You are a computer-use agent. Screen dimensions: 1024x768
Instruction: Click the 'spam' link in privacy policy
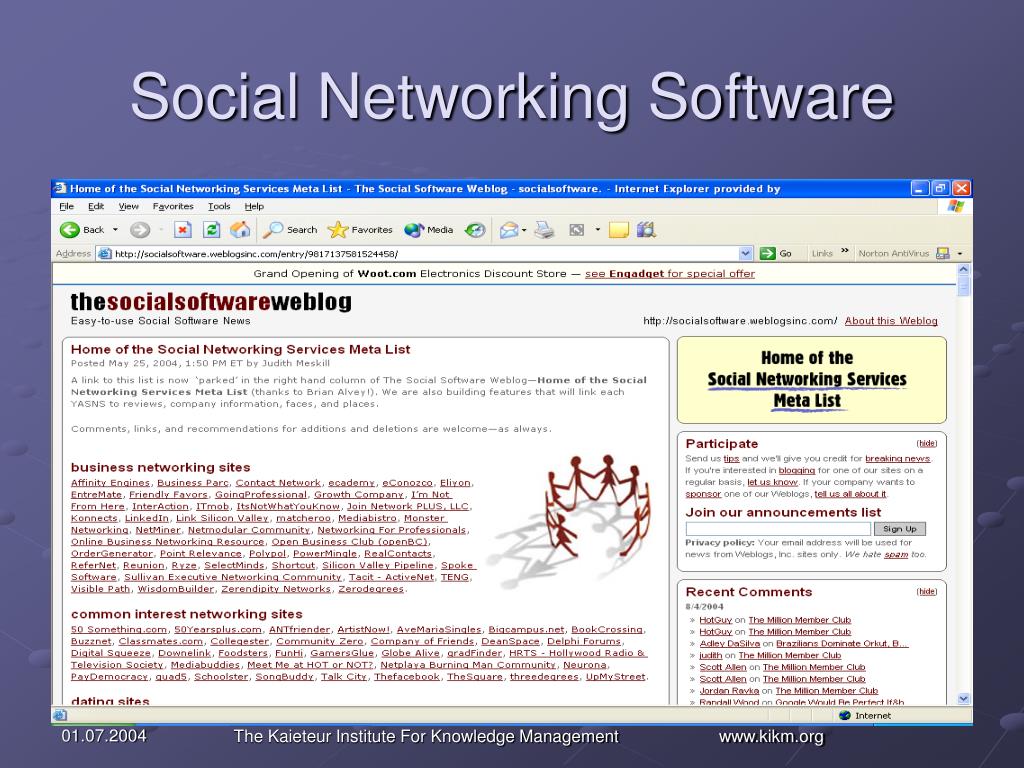(x=896, y=554)
